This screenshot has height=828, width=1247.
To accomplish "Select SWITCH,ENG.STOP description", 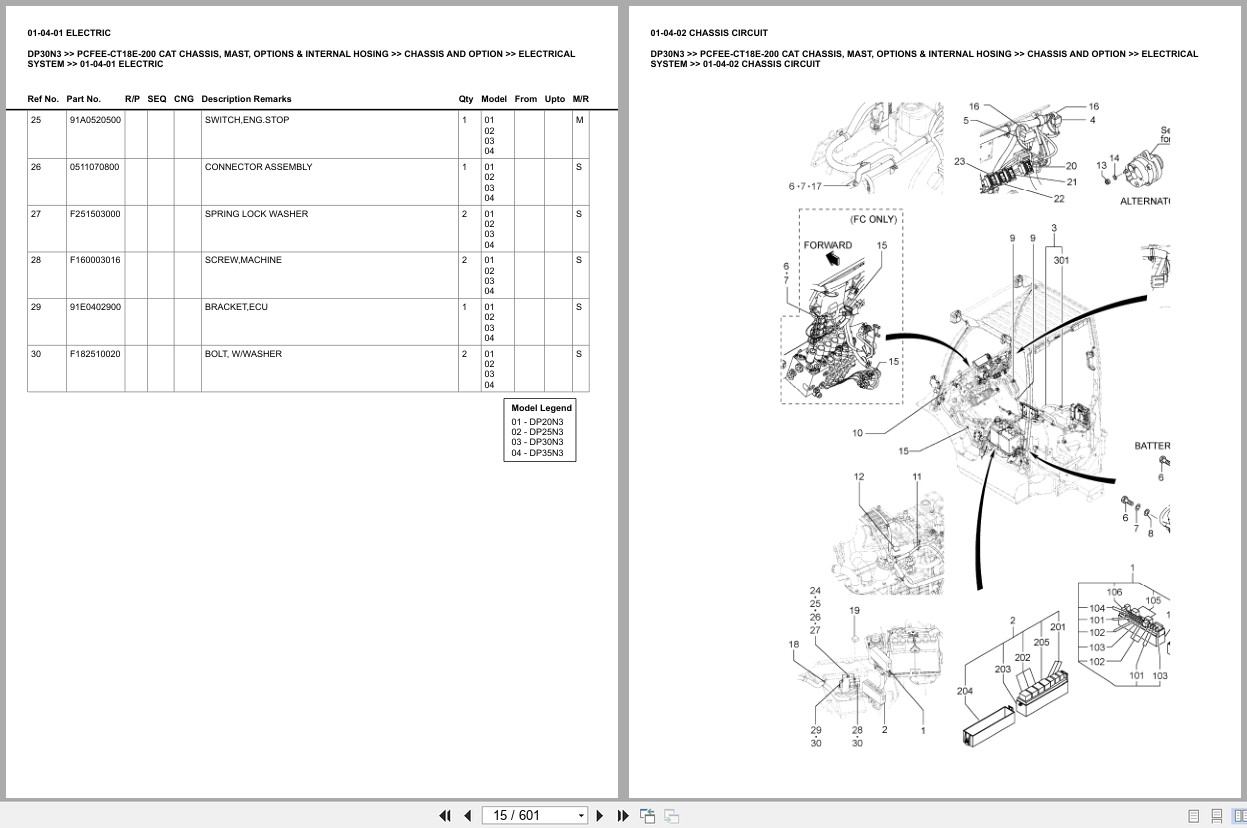I will click(247, 120).
